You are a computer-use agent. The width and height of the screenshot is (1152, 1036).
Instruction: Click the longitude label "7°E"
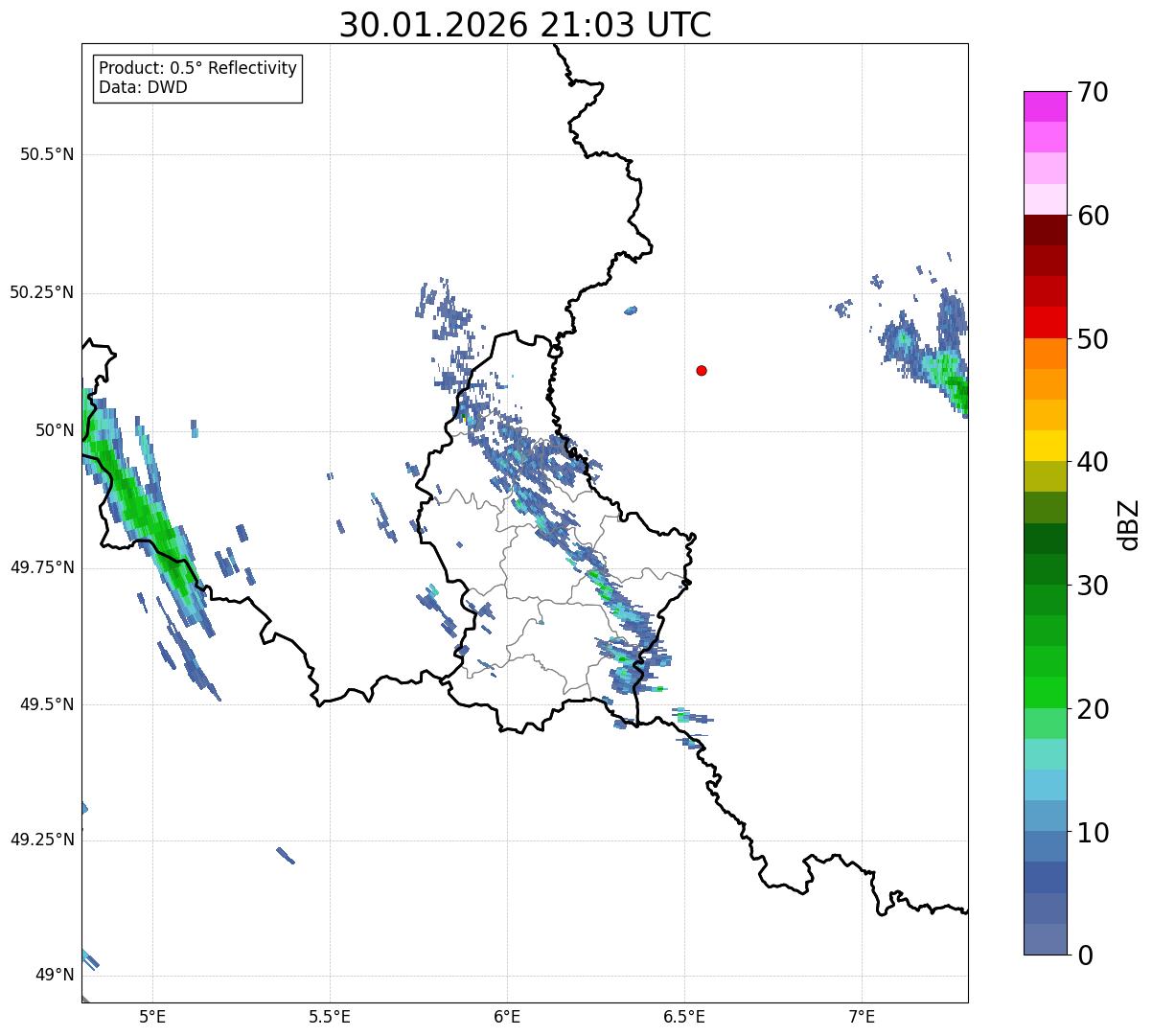862,1016
